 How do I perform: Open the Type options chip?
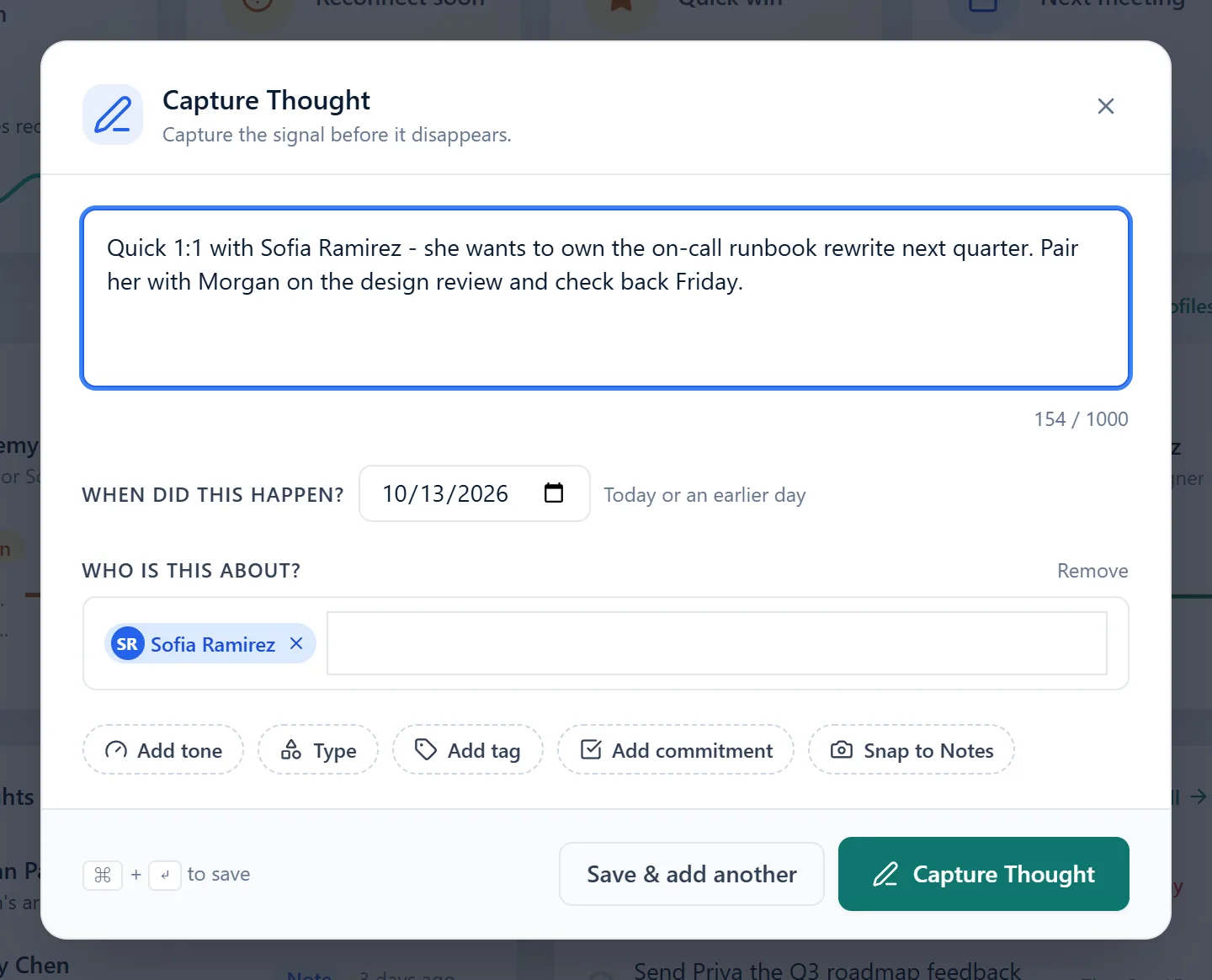coord(318,749)
